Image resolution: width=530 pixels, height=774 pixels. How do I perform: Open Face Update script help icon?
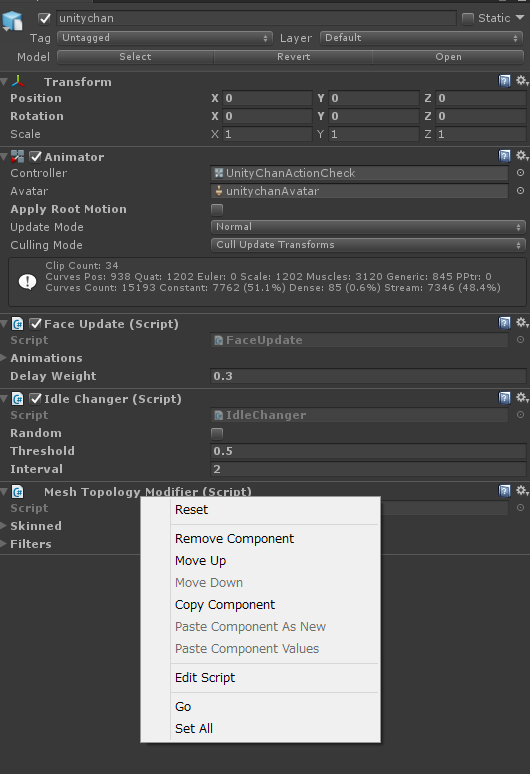click(504, 323)
